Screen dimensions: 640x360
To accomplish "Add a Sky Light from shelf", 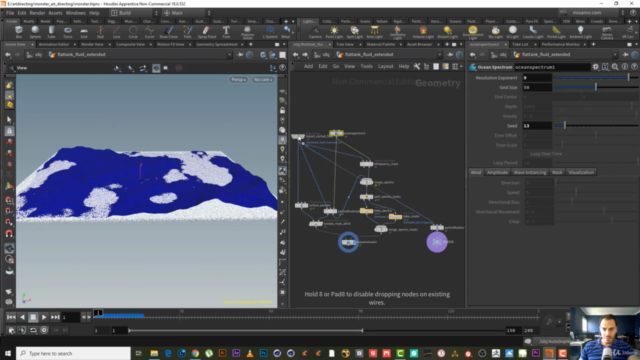I will coord(495,32).
